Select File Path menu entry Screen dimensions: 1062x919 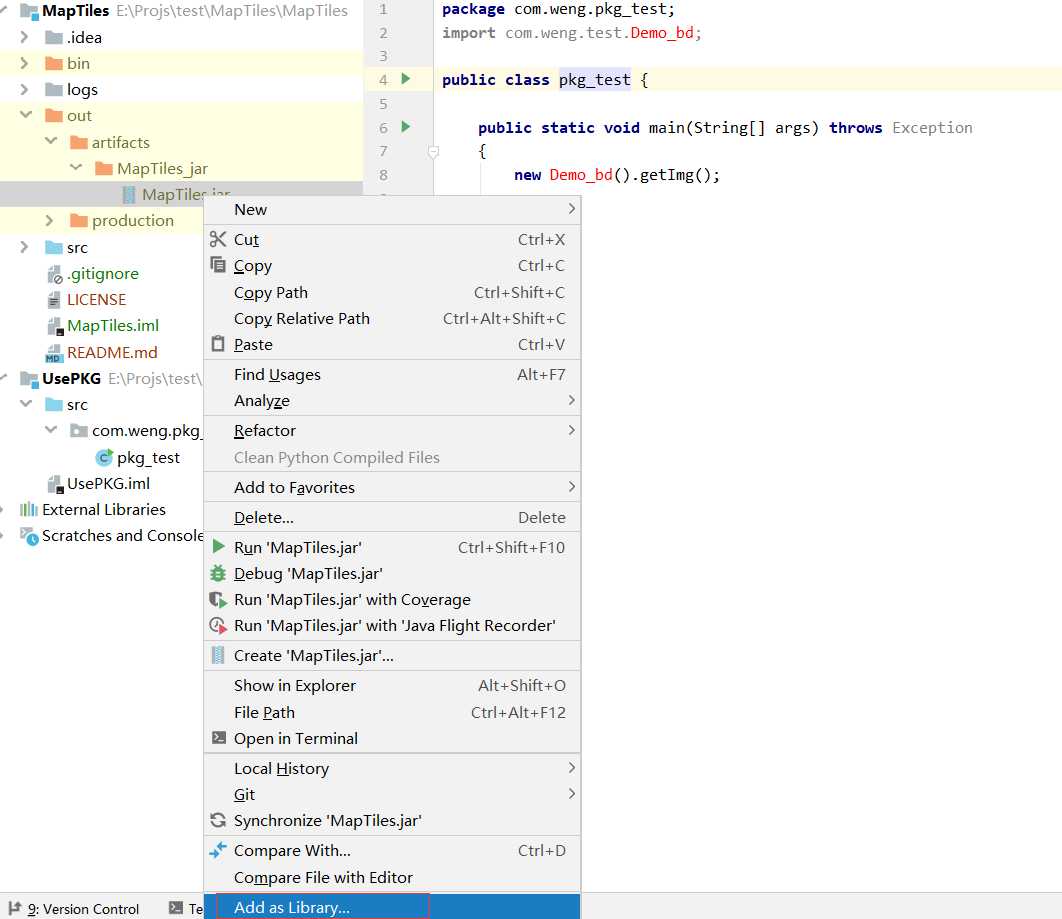click(392, 712)
